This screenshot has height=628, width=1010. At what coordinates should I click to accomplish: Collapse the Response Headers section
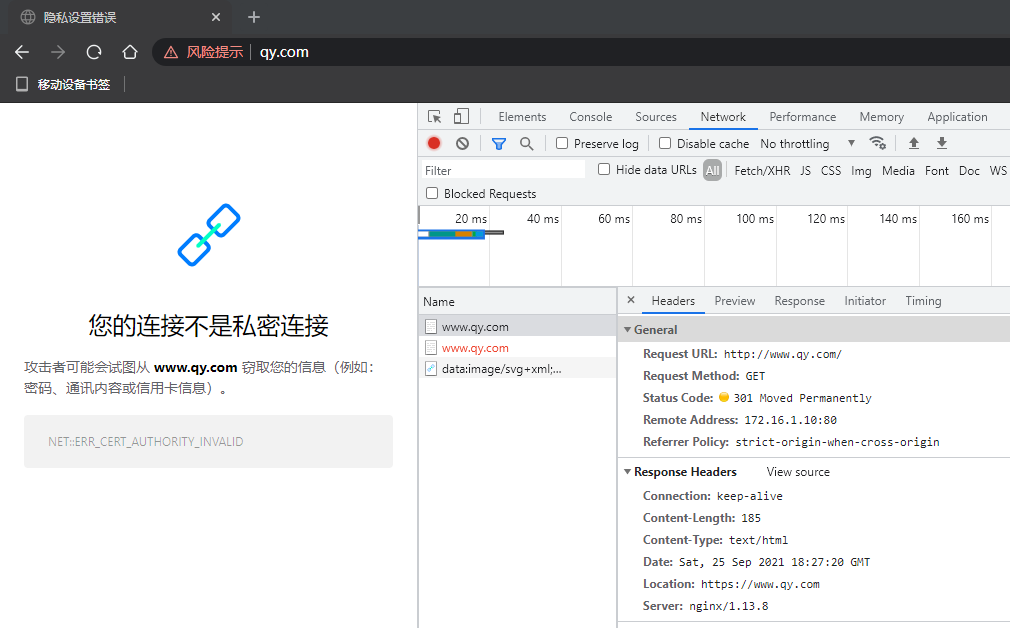(x=627, y=472)
